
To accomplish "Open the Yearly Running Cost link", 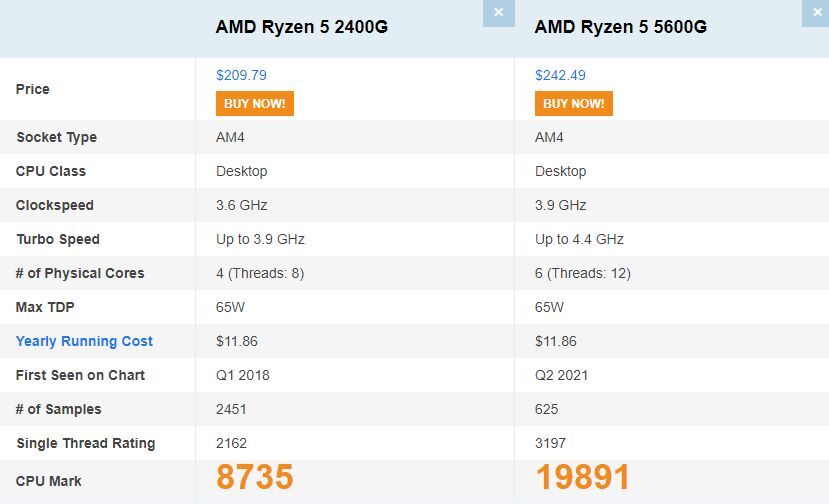I will 84,341.
